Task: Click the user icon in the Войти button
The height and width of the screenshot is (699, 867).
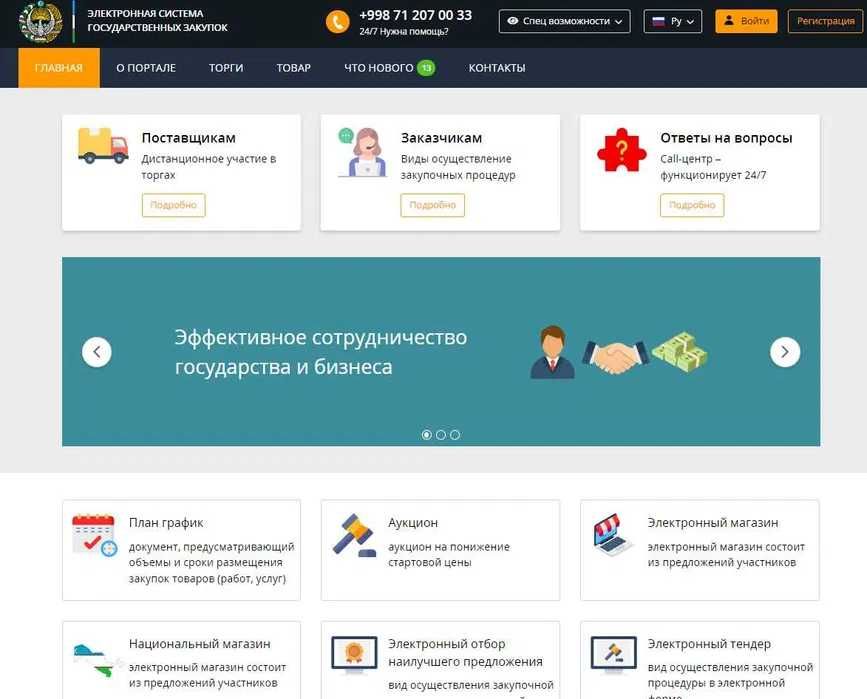Action: click(729, 21)
